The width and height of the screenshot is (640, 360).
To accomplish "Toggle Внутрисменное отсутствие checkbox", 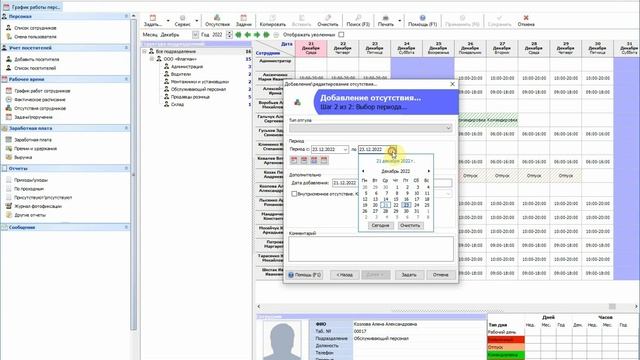I will pyautogui.click(x=294, y=194).
